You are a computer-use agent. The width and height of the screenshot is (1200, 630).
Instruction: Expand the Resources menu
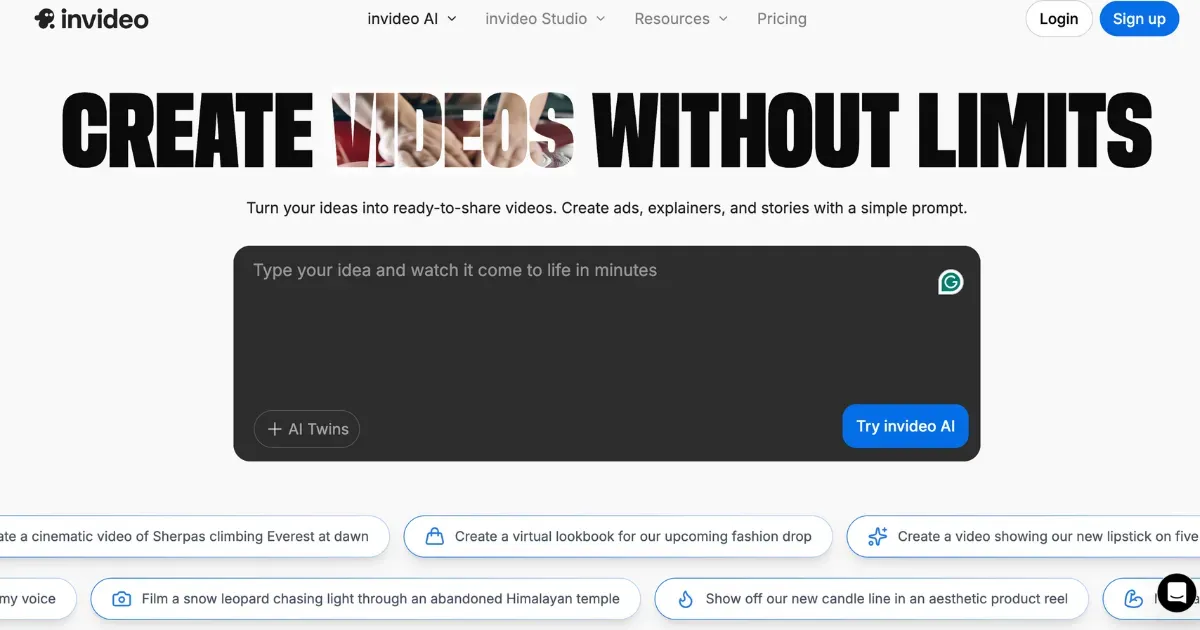[681, 19]
